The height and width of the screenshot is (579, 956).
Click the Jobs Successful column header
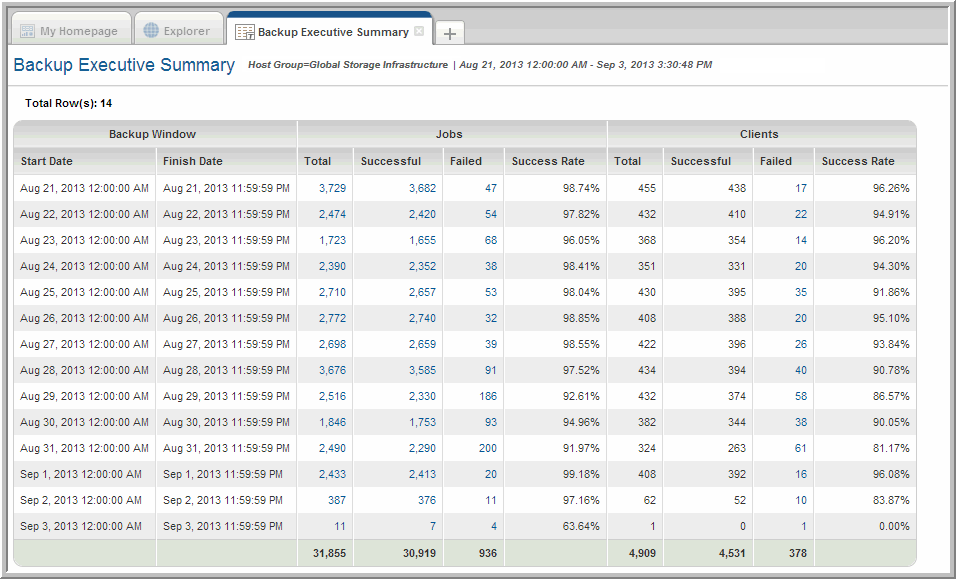click(x=391, y=161)
